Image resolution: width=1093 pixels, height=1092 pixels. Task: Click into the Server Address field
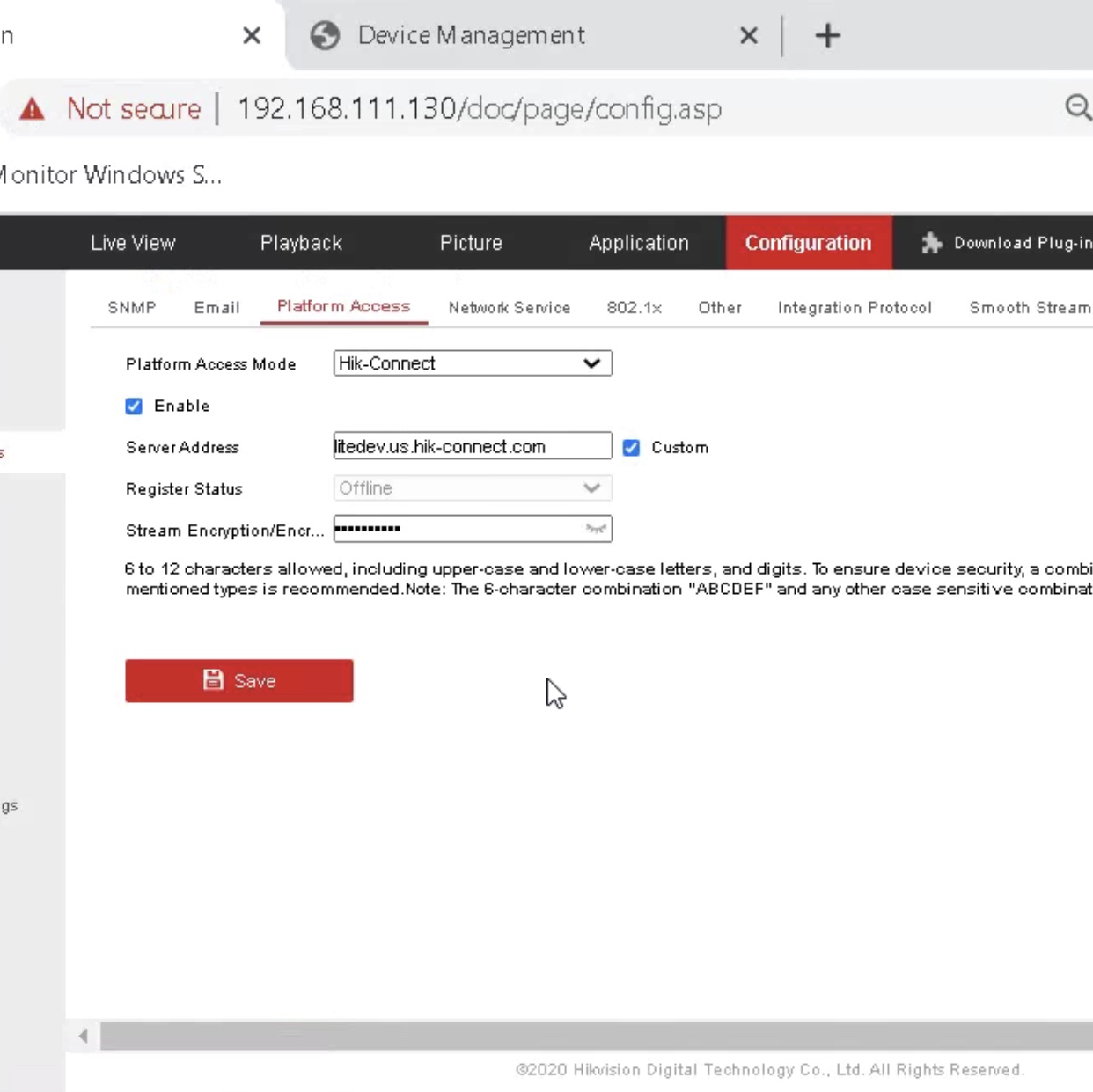[x=472, y=446]
